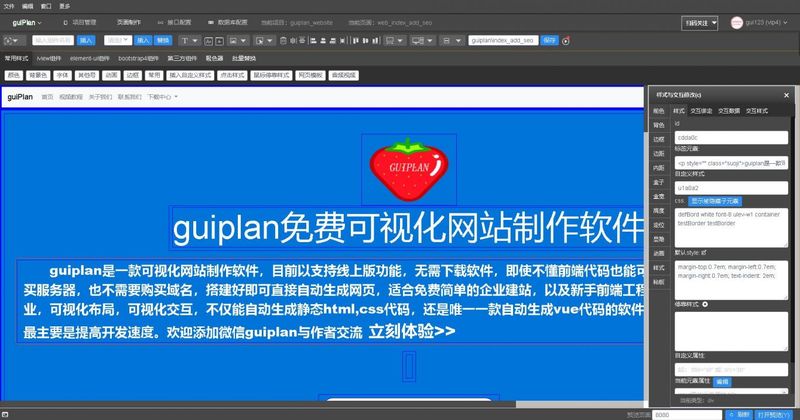
Task: Open the gui123 (vip4) user menu
Action: point(766,22)
